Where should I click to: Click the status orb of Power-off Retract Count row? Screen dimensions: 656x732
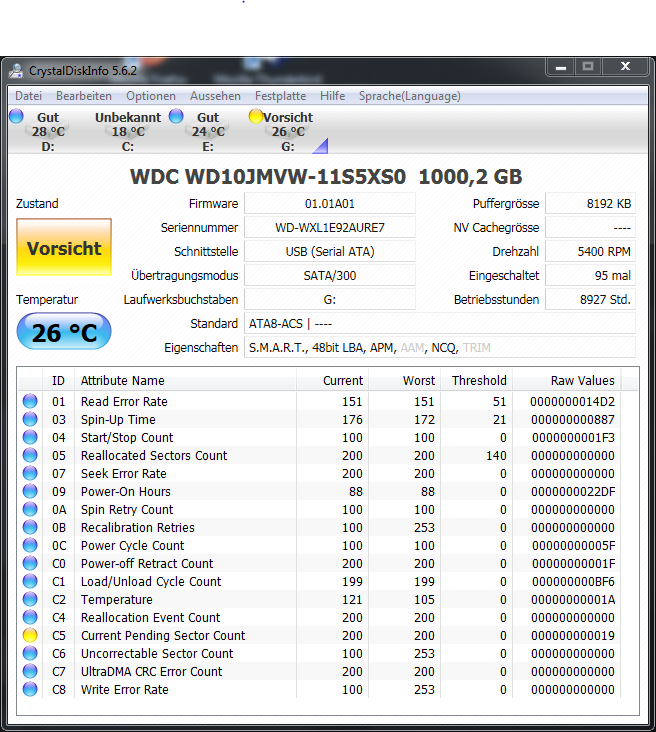[x=30, y=563]
